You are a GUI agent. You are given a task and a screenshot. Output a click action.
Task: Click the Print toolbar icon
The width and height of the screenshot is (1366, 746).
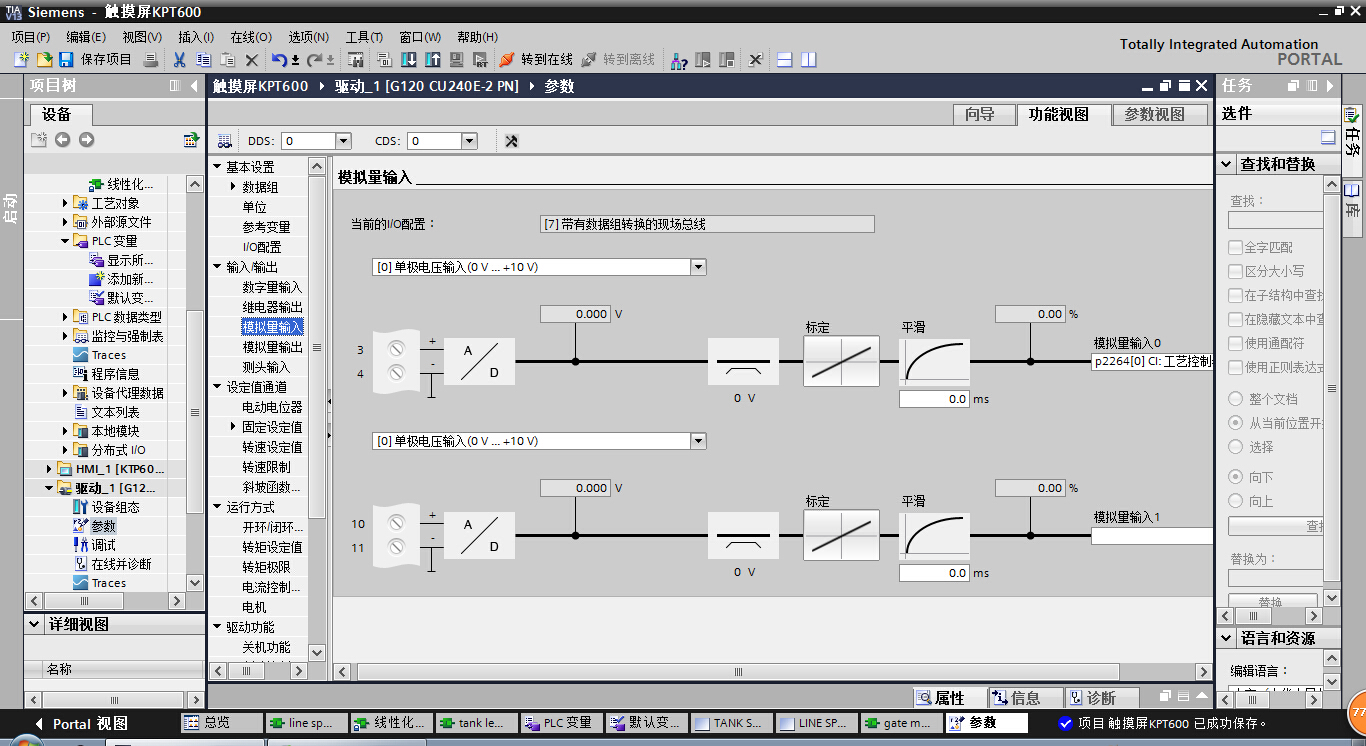tap(150, 60)
